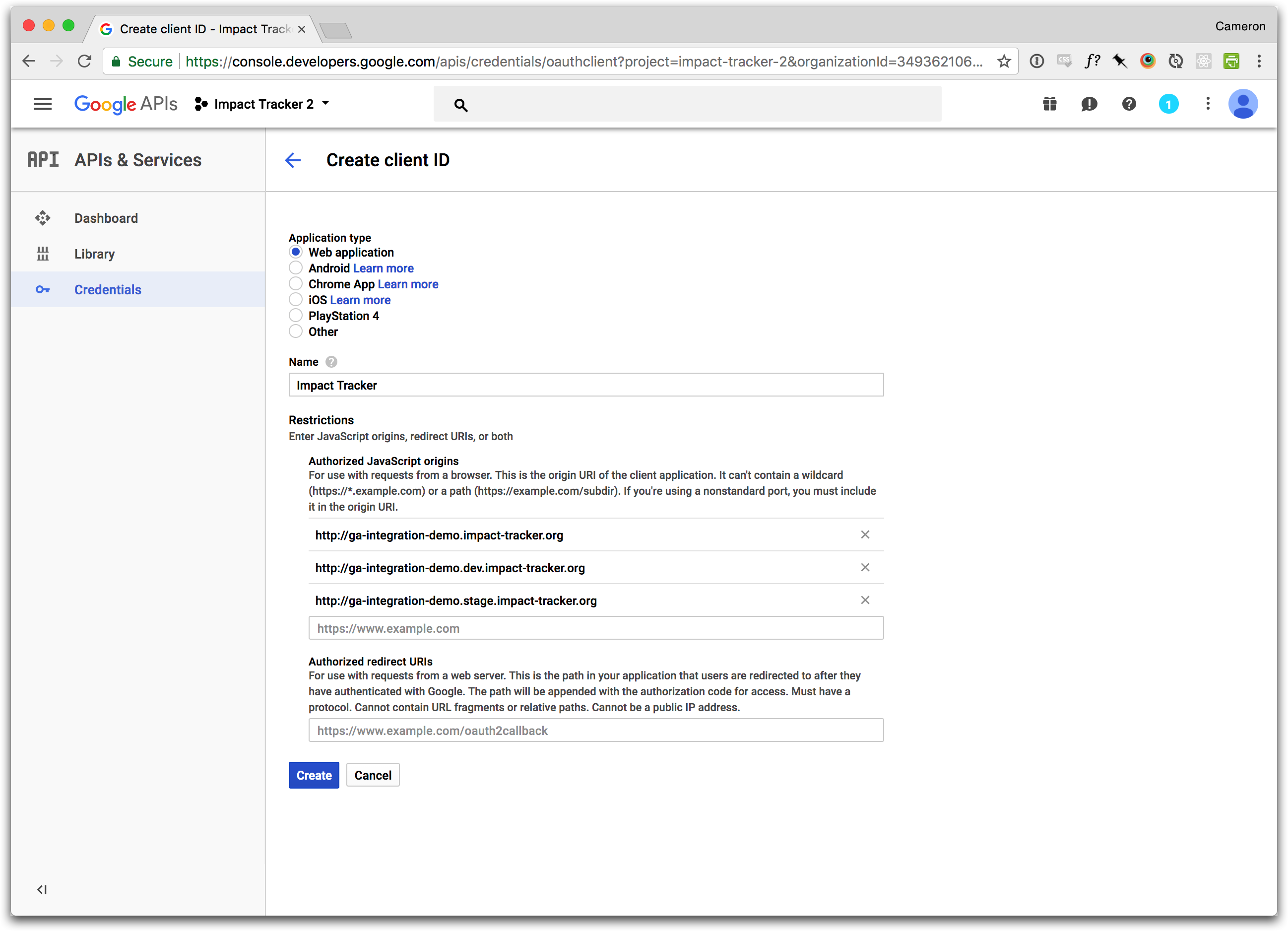Choose the Other application type
The height and width of the screenshot is (931, 1288).
click(x=295, y=332)
